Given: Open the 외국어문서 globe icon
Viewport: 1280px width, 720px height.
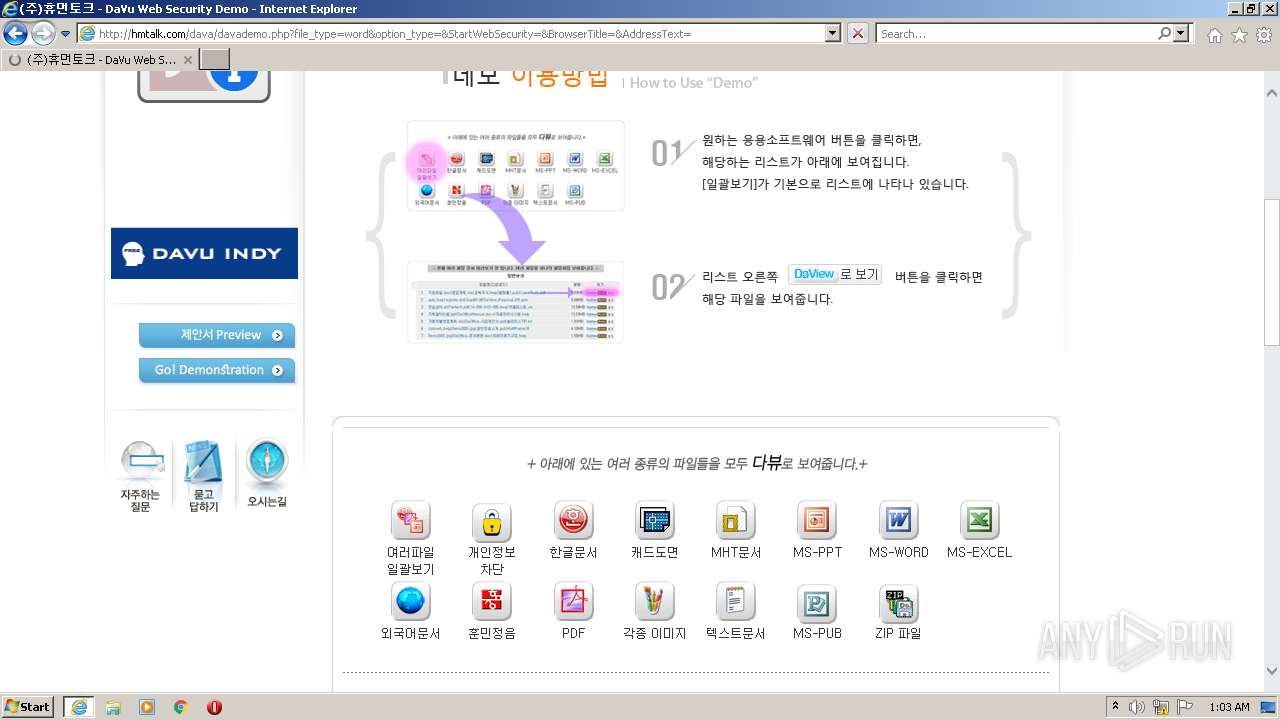Looking at the screenshot, I should [411, 602].
